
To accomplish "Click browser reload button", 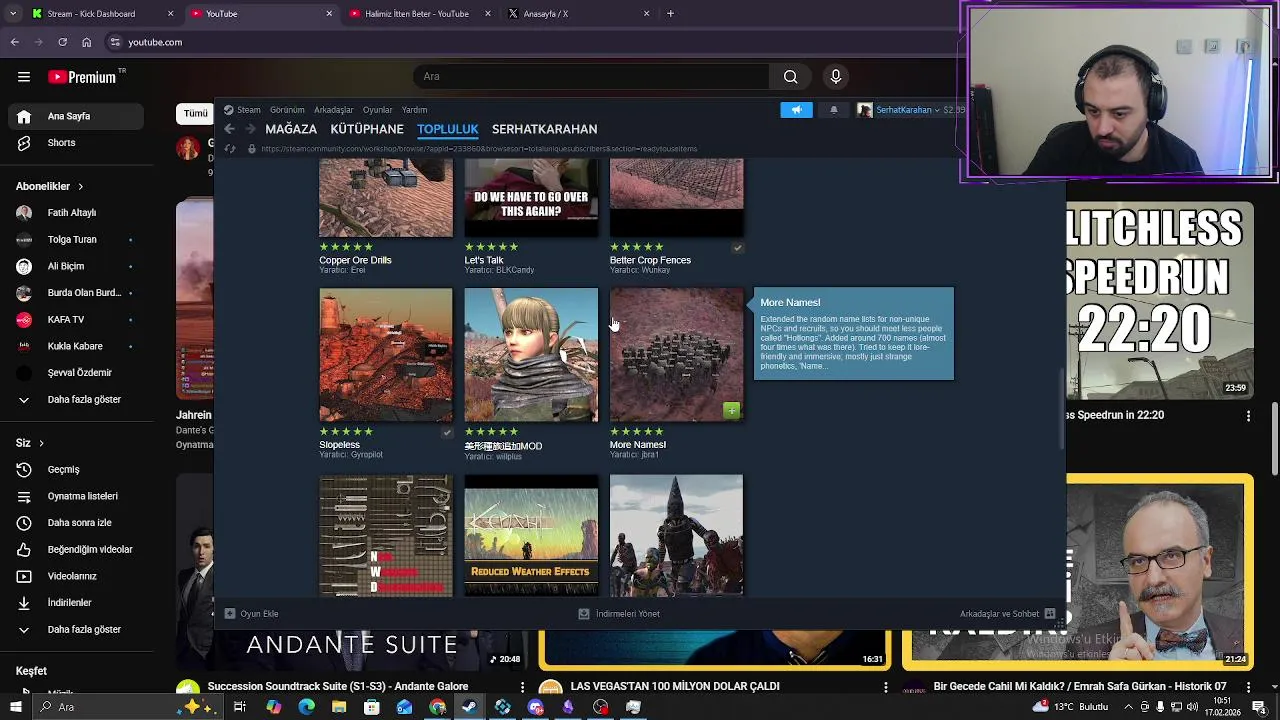I will (x=62, y=42).
